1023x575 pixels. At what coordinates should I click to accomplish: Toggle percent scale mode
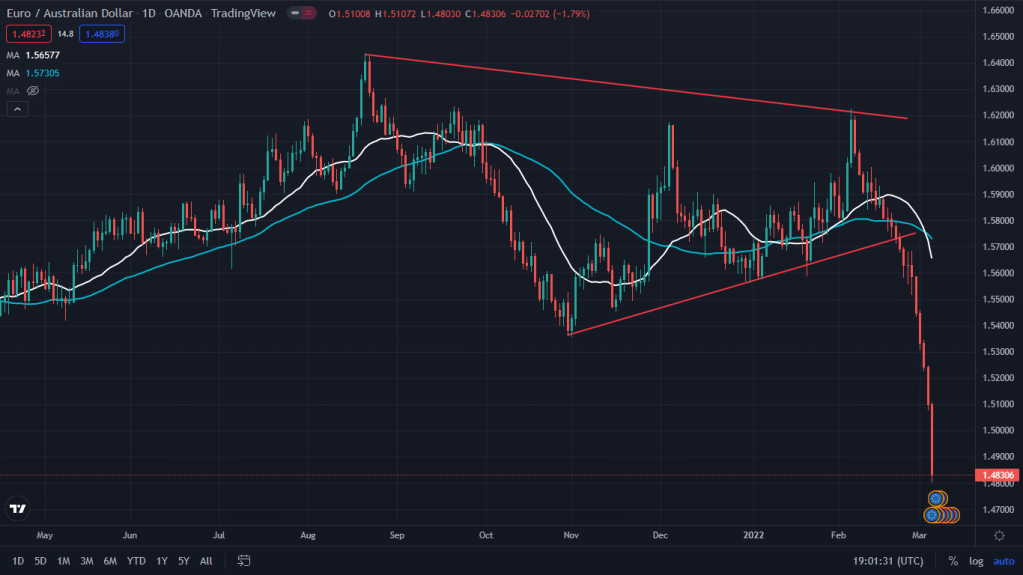(953, 560)
